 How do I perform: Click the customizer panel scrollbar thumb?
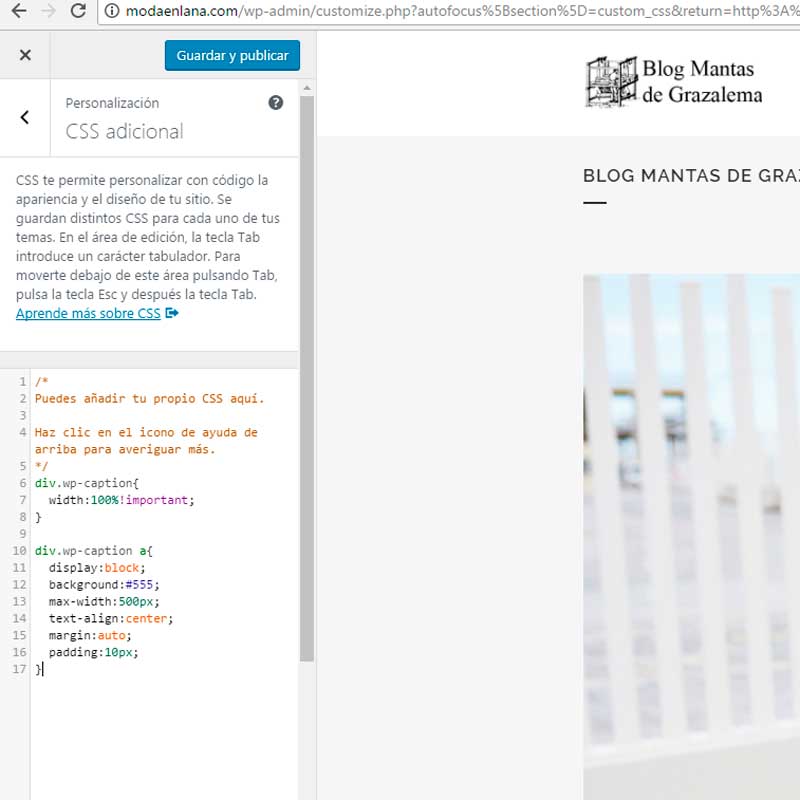(307, 379)
